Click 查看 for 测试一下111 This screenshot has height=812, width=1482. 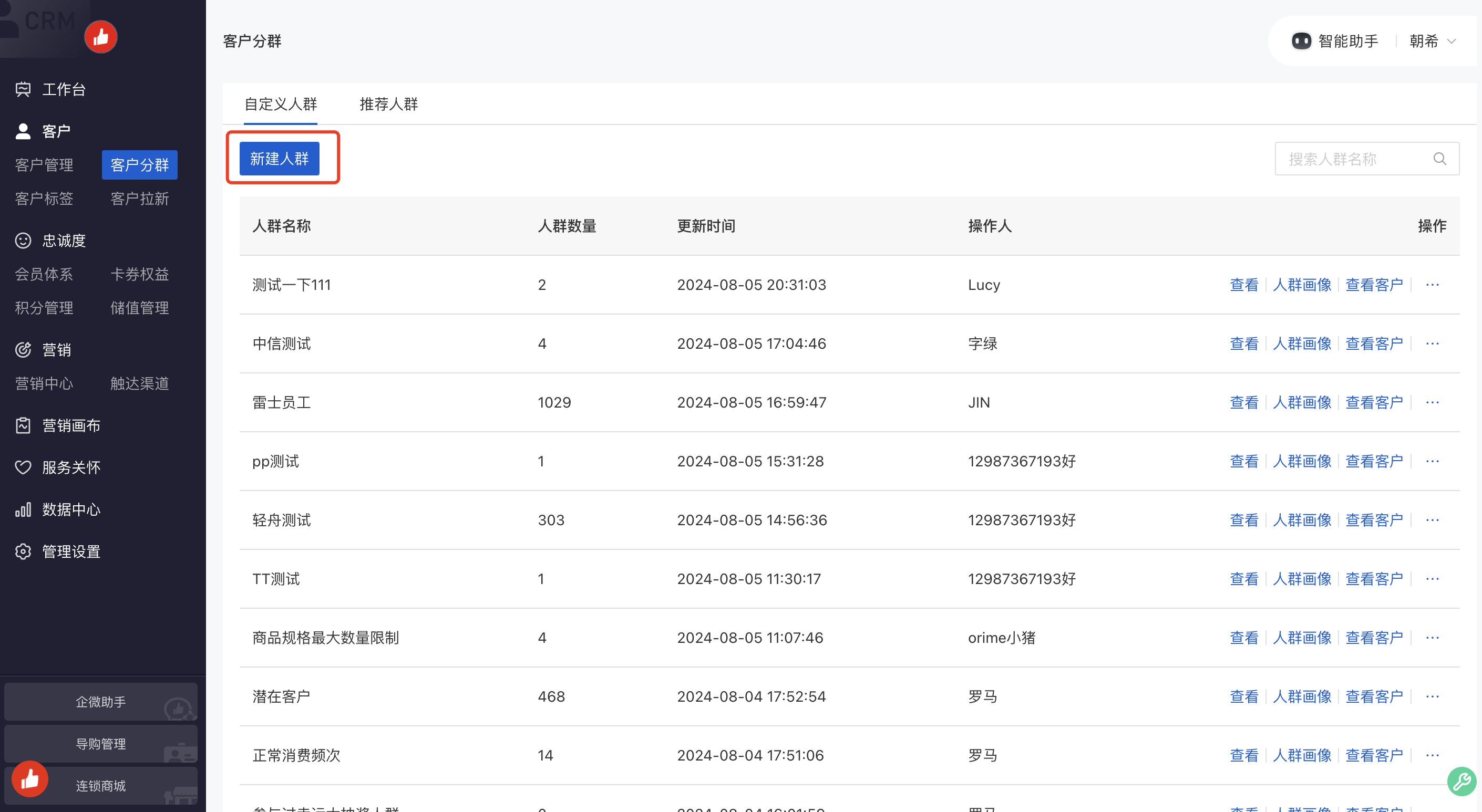[x=1244, y=285]
